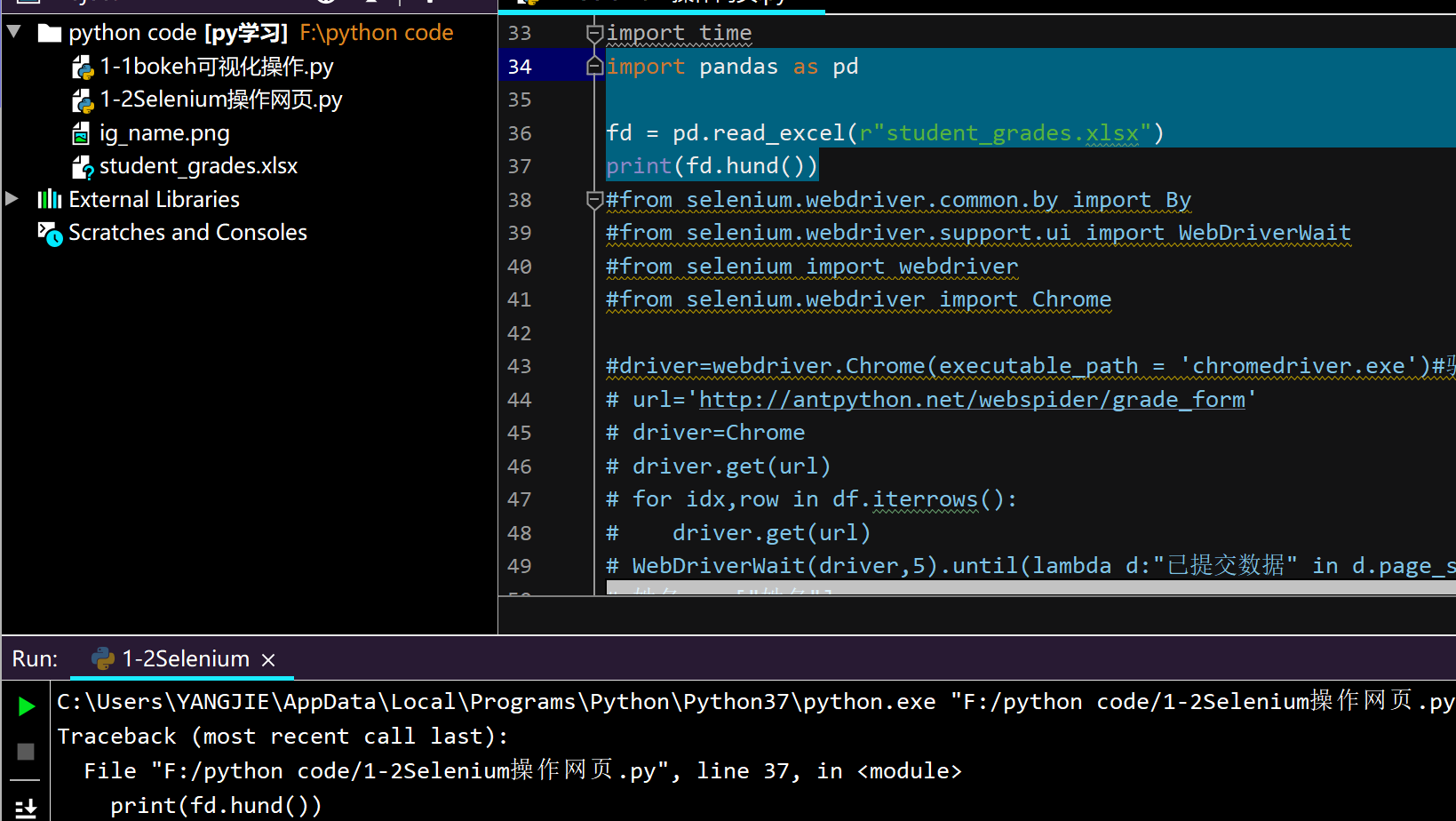Toggle the fold marker at line 38
Screen dimensions: 1456x821
pyautogui.click(x=594, y=200)
